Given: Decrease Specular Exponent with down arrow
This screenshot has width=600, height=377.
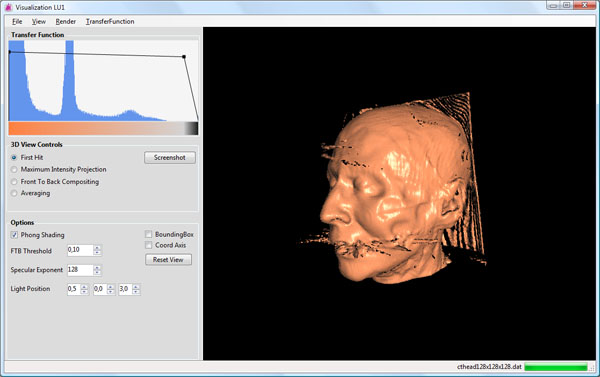Looking at the screenshot, I should click(97, 273).
